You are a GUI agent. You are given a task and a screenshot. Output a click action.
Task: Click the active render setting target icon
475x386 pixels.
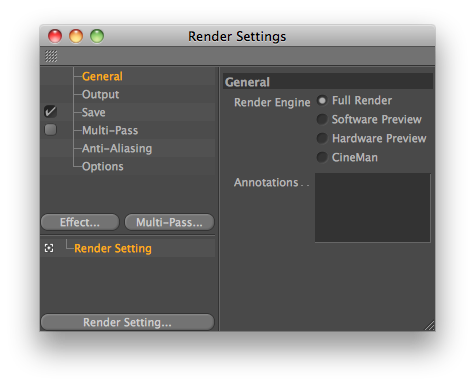click(x=49, y=248)
